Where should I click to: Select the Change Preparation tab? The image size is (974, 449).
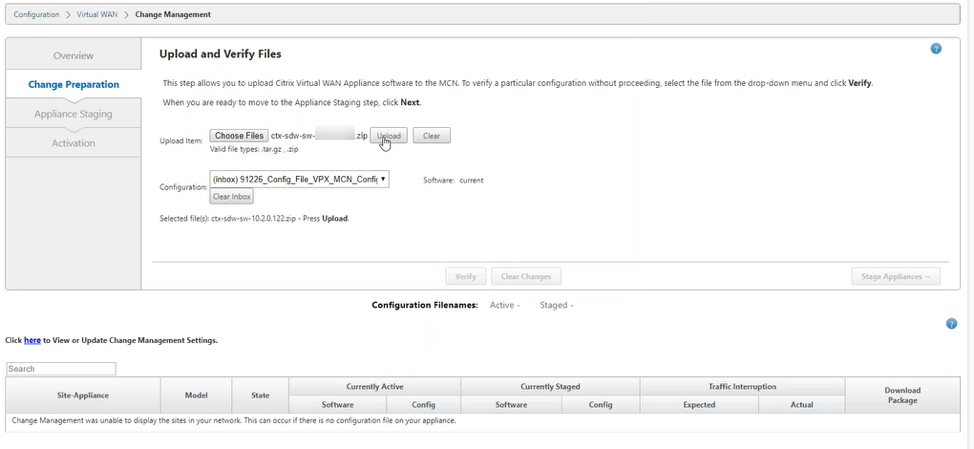pyautogui.click(x=73, y=85)
